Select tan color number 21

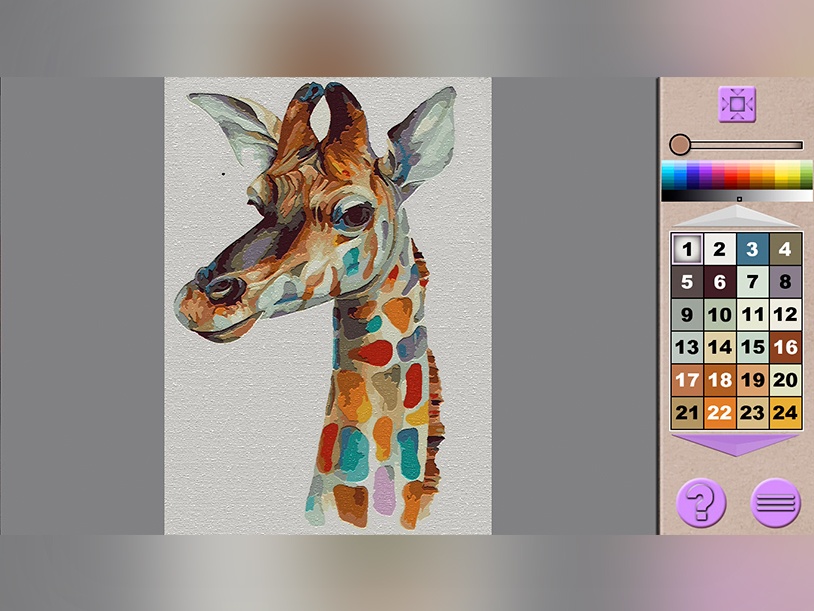687,413
